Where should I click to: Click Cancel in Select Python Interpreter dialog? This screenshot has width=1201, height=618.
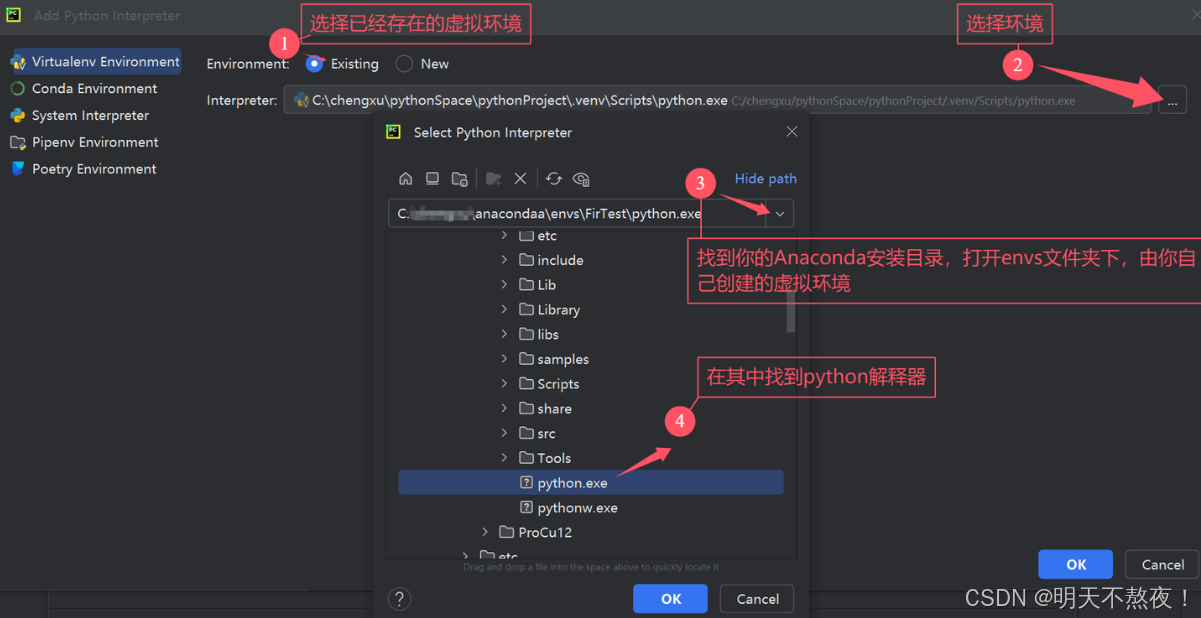point(757,599)
